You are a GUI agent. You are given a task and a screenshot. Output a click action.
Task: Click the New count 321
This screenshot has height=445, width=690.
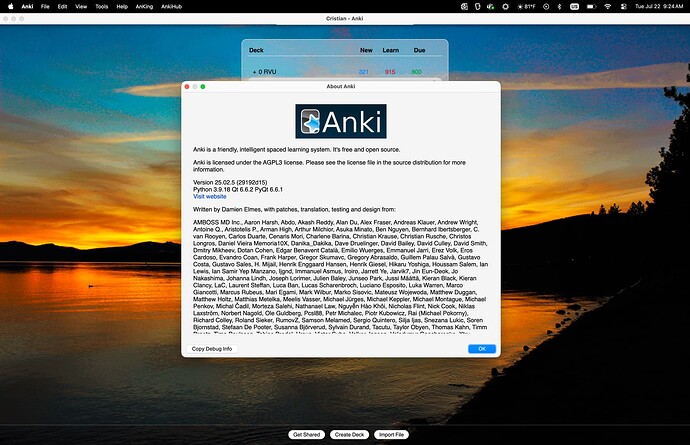click(363, 72)
